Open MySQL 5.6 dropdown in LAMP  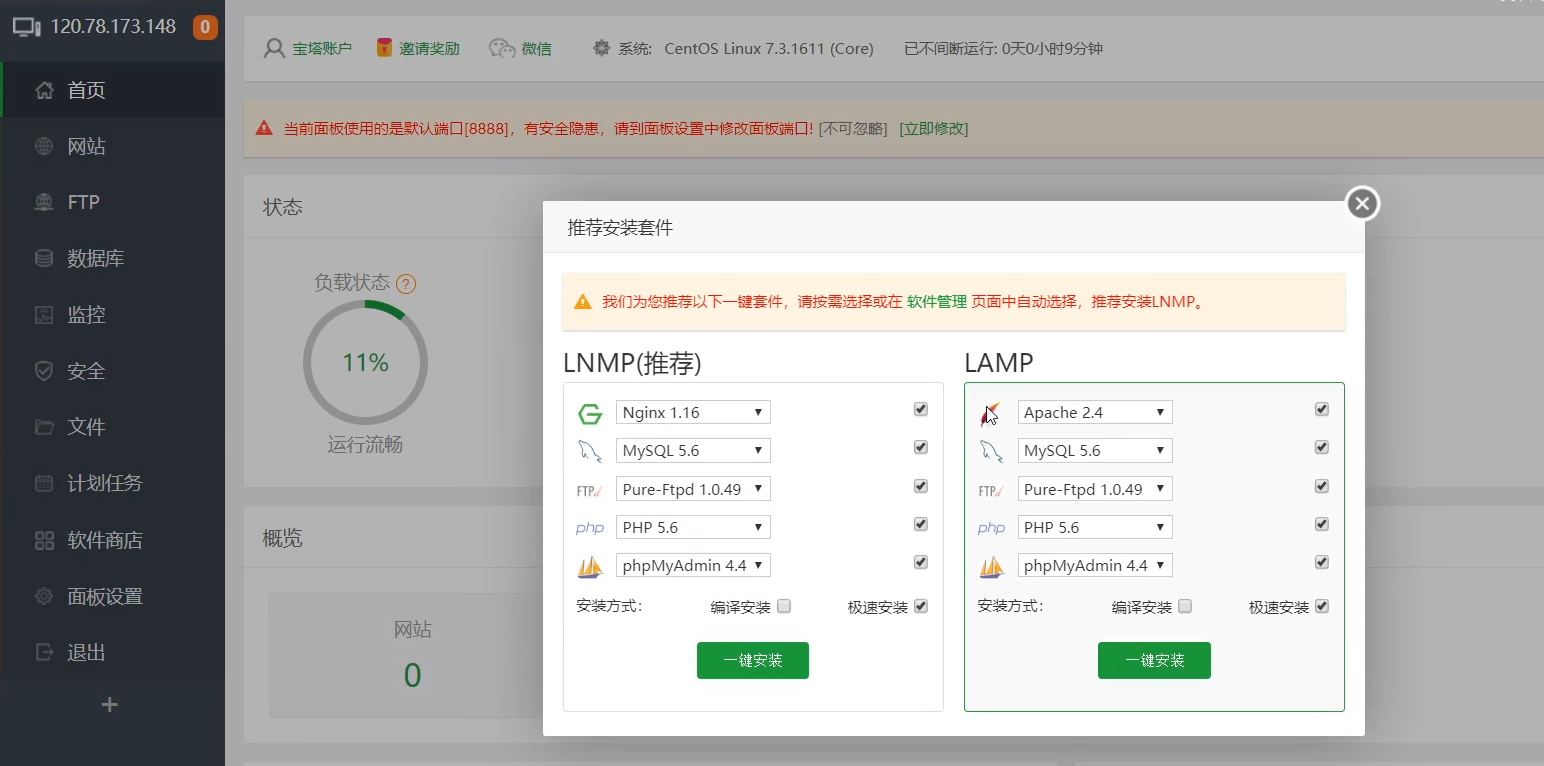[x=1095, y=450]
